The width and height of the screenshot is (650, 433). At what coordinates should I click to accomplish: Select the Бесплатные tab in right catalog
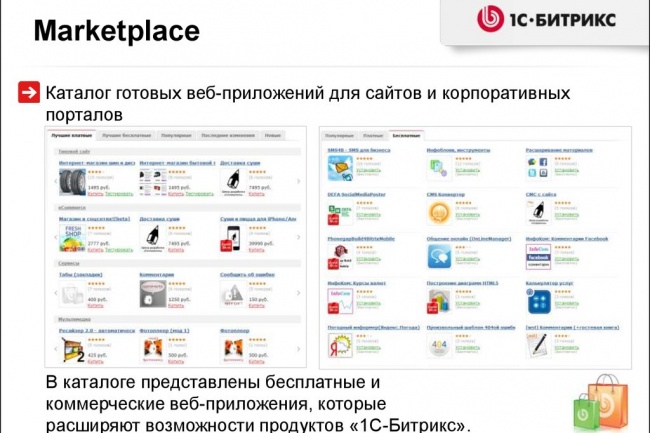tap(406, 135)
